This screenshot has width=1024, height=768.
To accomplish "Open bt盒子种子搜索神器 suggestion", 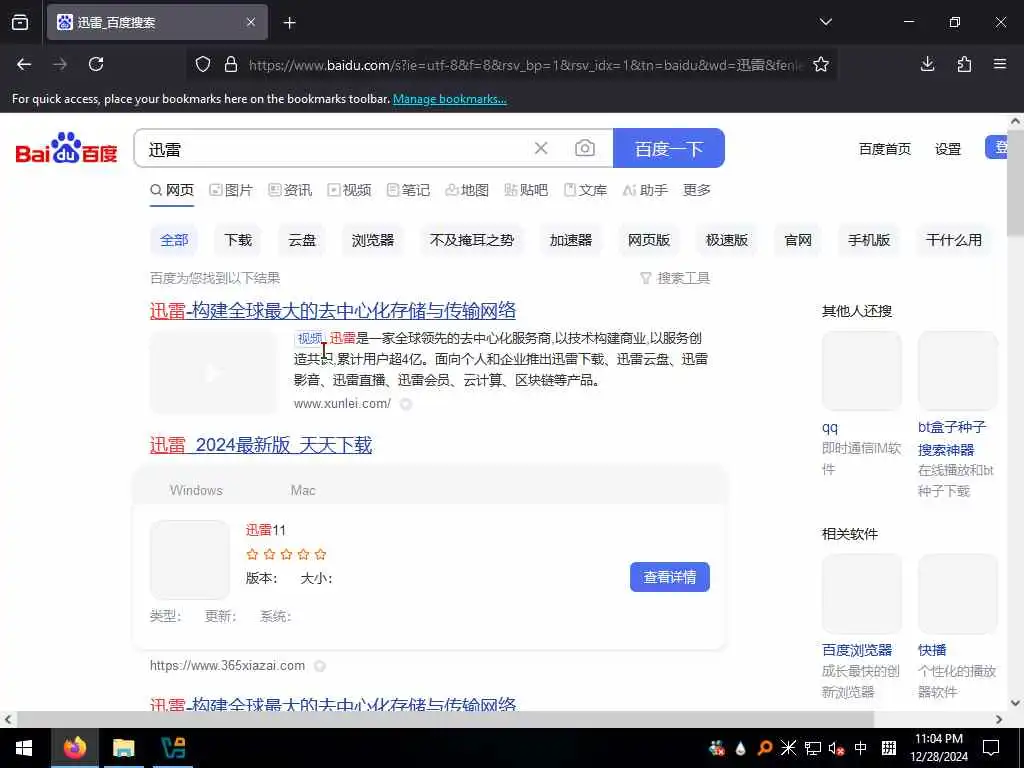I will (952, 438).
